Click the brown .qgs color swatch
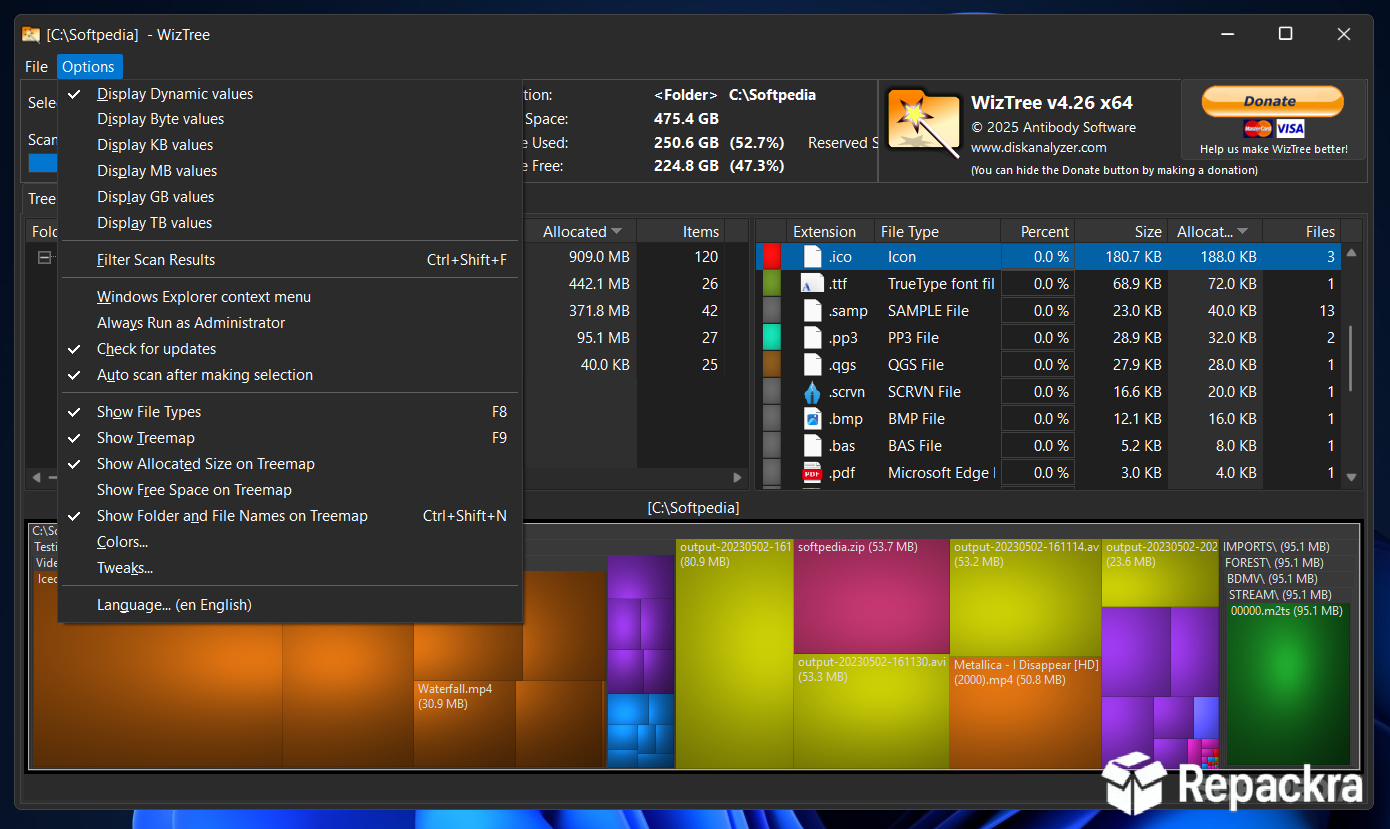 (772, 365)
